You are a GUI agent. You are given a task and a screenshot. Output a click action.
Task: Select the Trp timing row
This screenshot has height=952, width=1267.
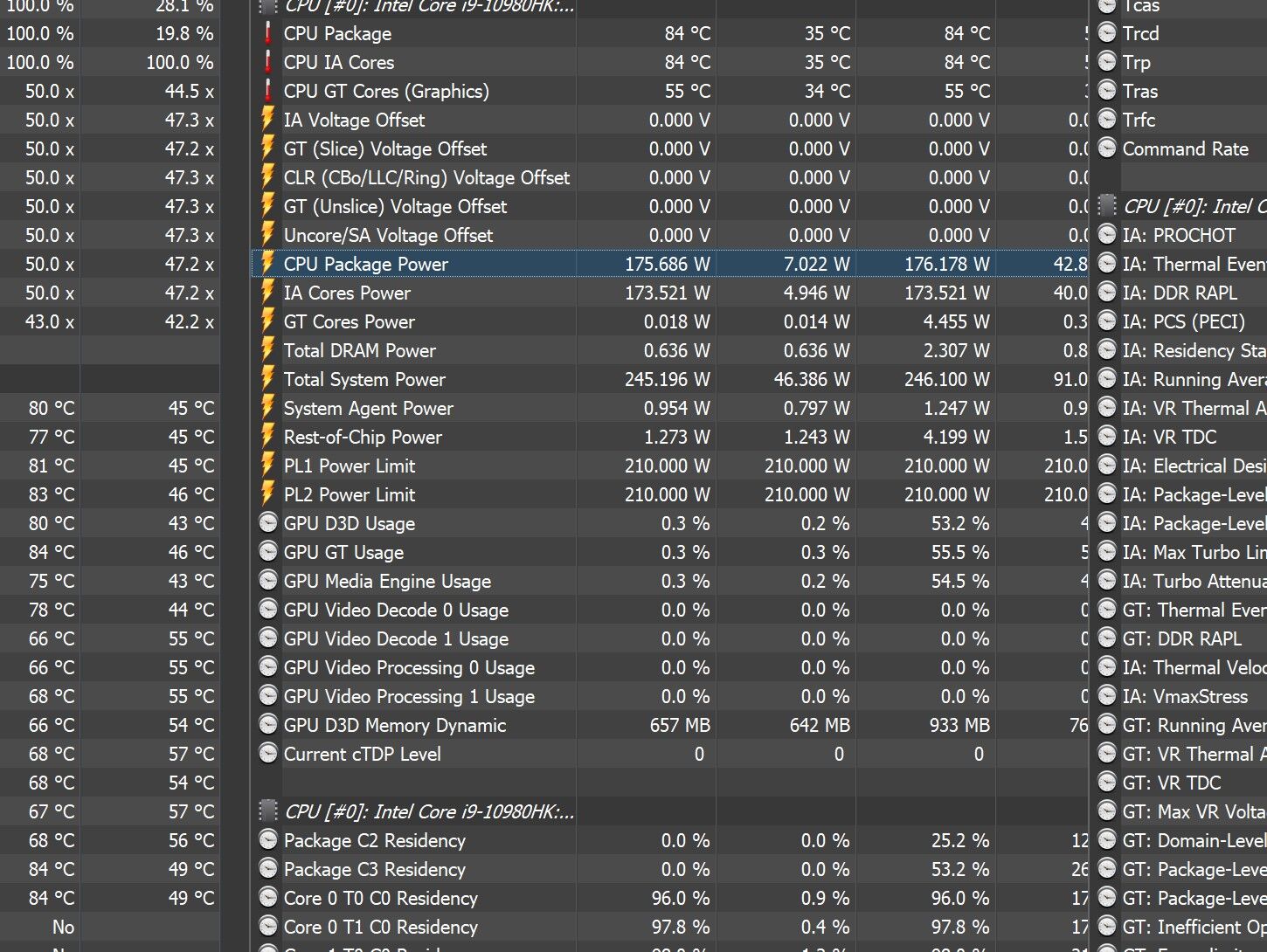1180,62
